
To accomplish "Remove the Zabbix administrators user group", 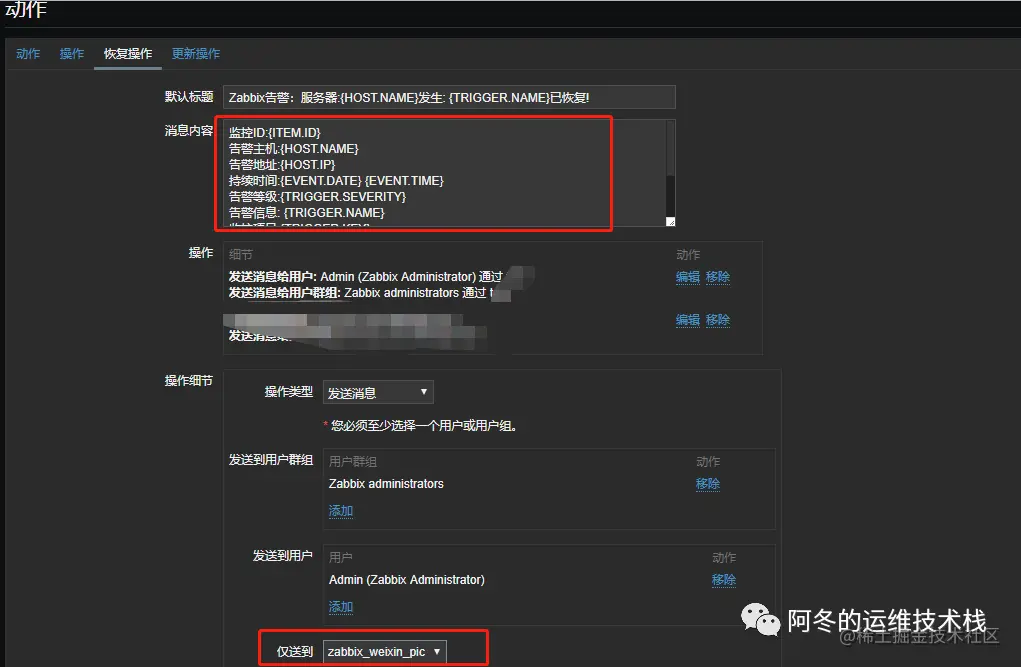I will tap(707, 483).
